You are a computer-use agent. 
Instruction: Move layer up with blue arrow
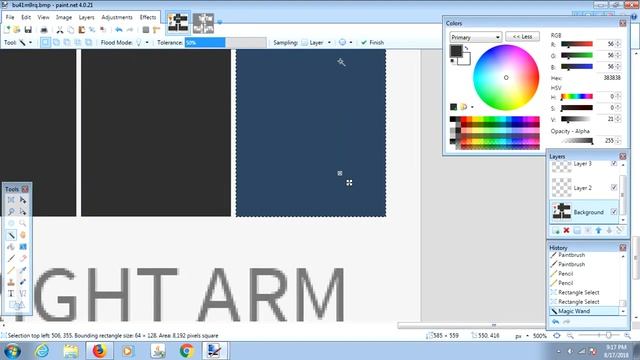tap(598, 231)
